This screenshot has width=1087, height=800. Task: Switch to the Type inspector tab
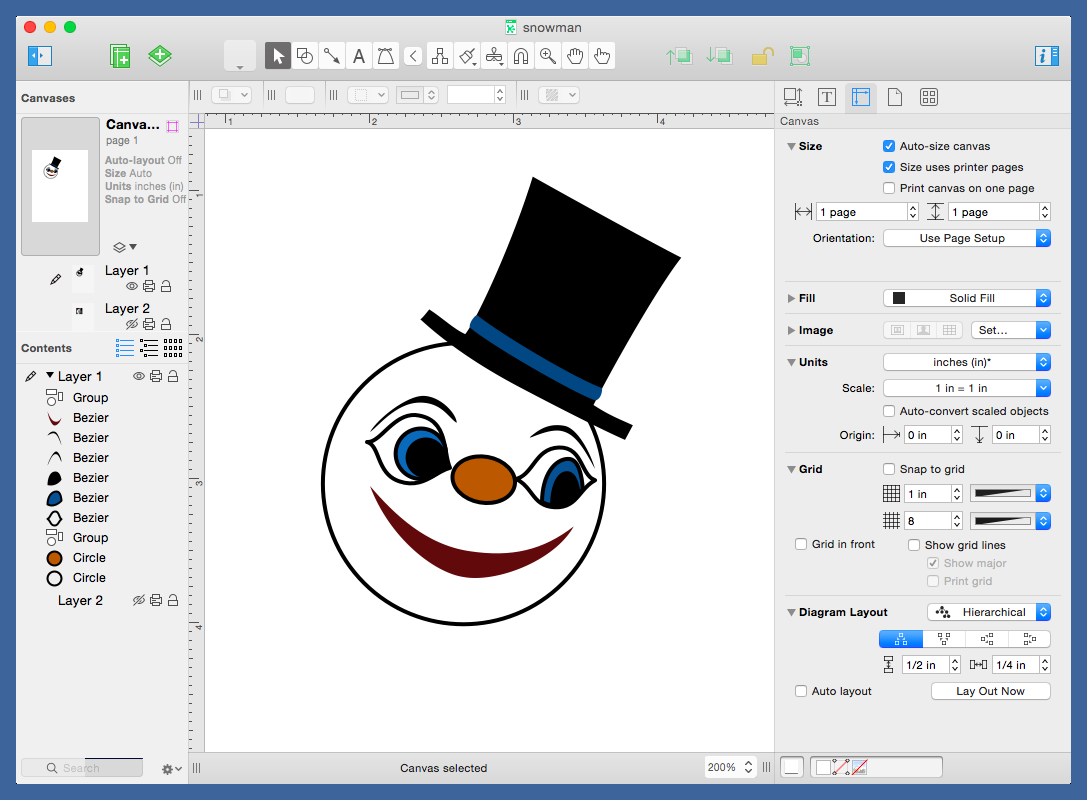[827, 97]
